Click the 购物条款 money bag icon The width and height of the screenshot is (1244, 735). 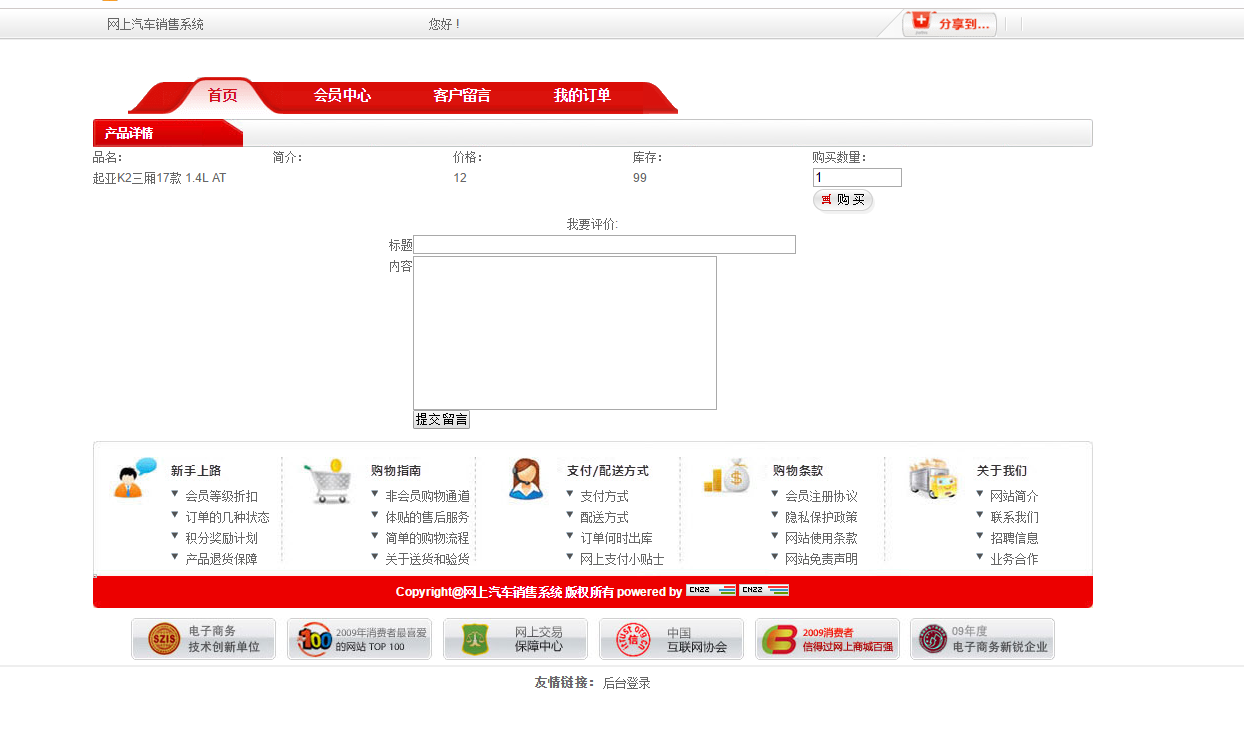[x=727, y=475]
